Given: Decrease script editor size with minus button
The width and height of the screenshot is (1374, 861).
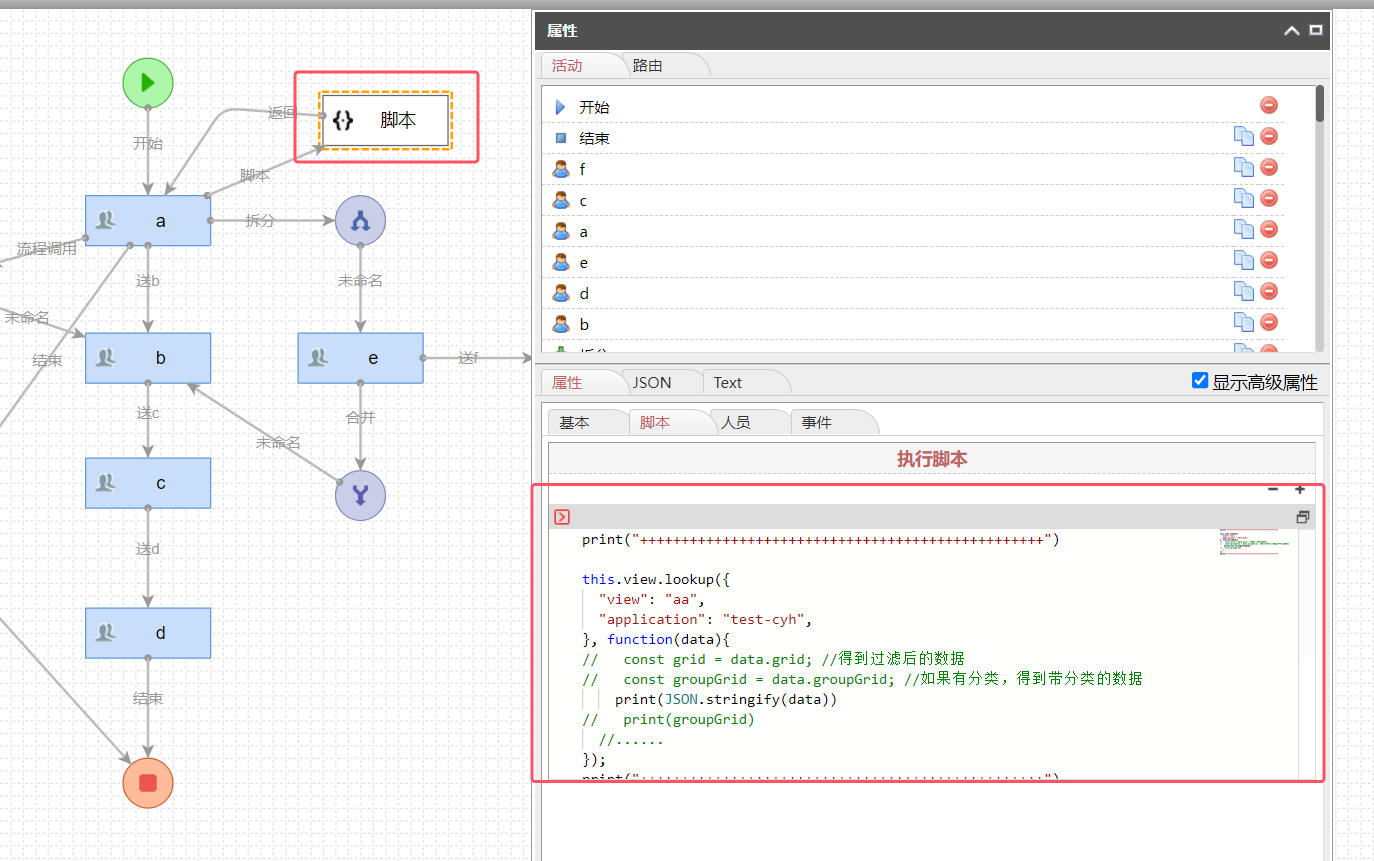Looking at the screenshot, I should pos(1272,489).
